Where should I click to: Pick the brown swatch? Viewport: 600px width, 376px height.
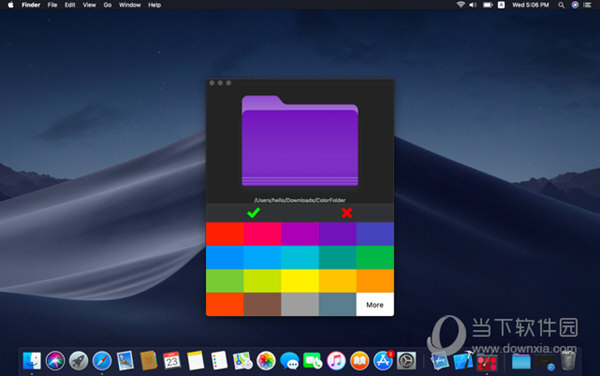(x=262, y=305)
